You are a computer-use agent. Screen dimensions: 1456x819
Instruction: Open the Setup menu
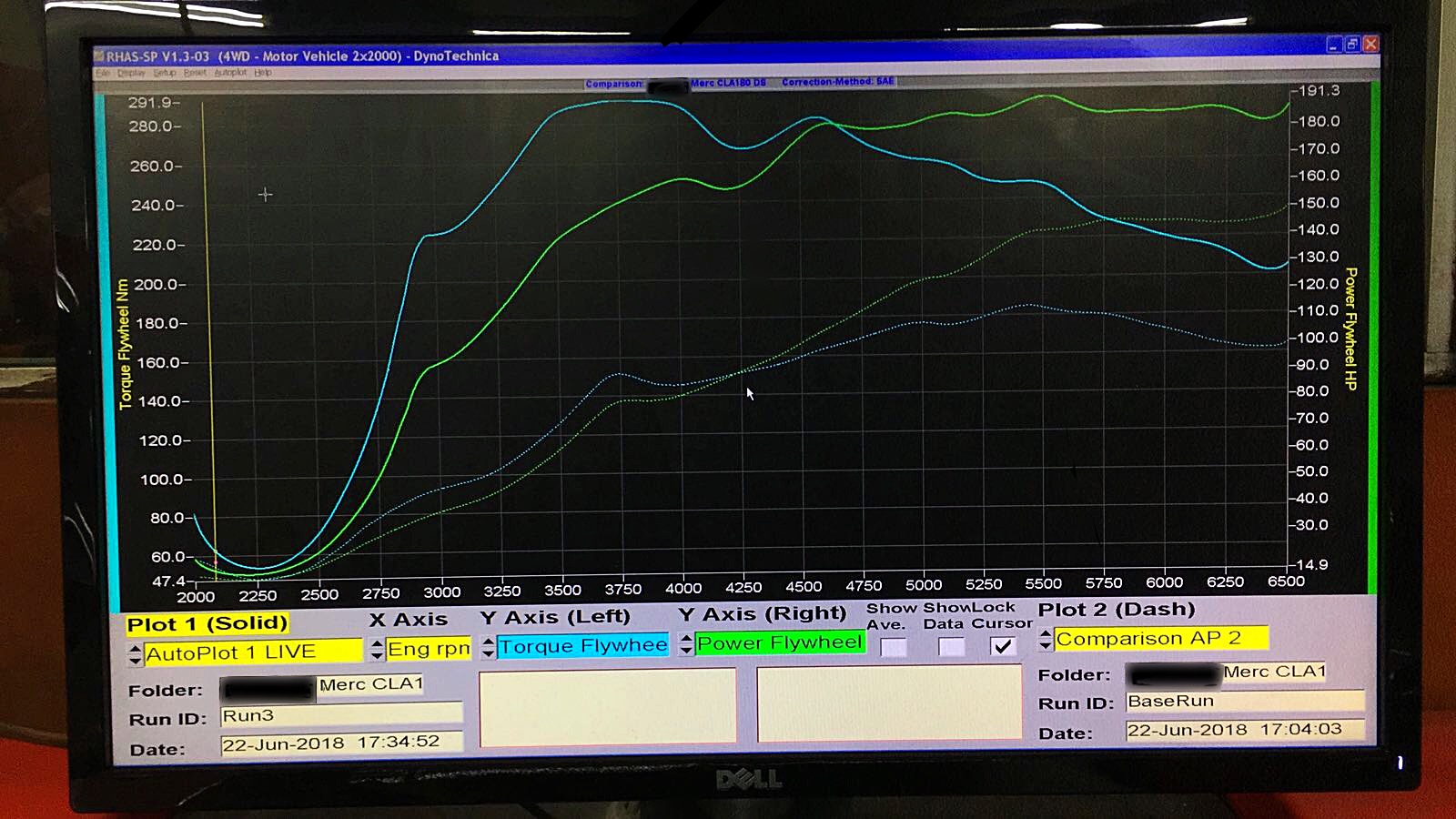[164, 73]
